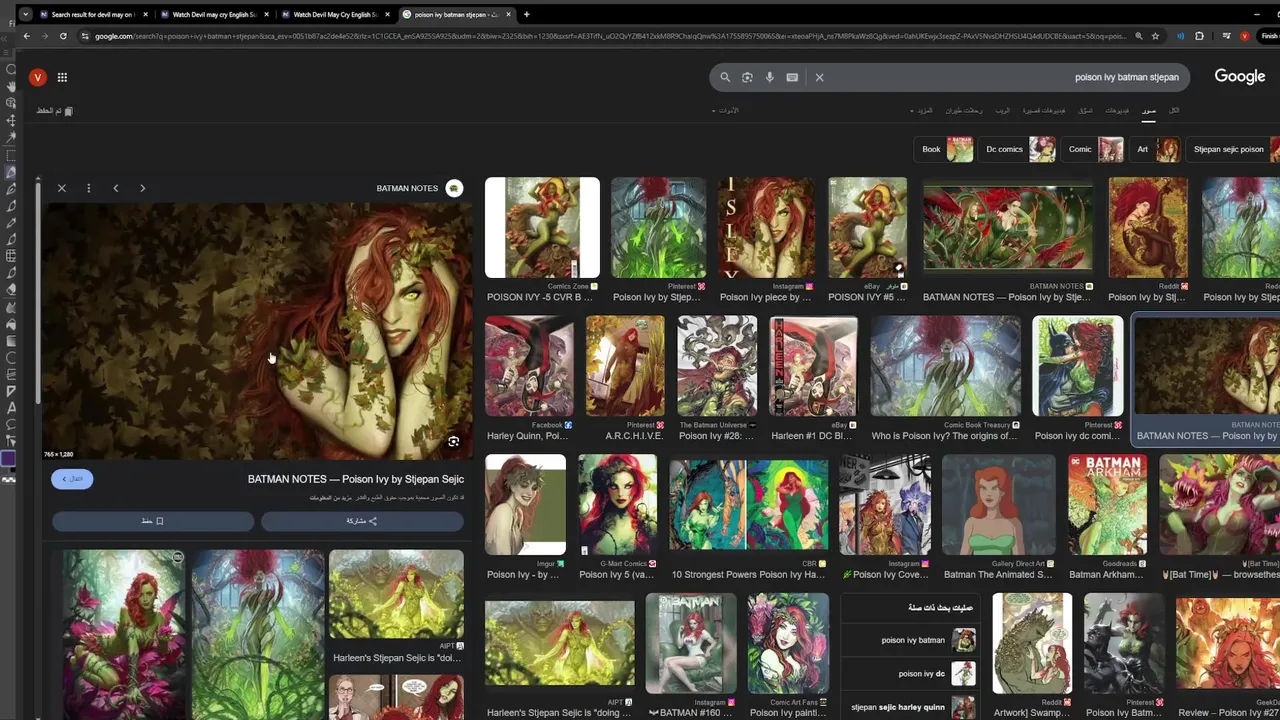Open the saved items bookmark label
This screenshot has width=1280, height=720.
[55, 111]
